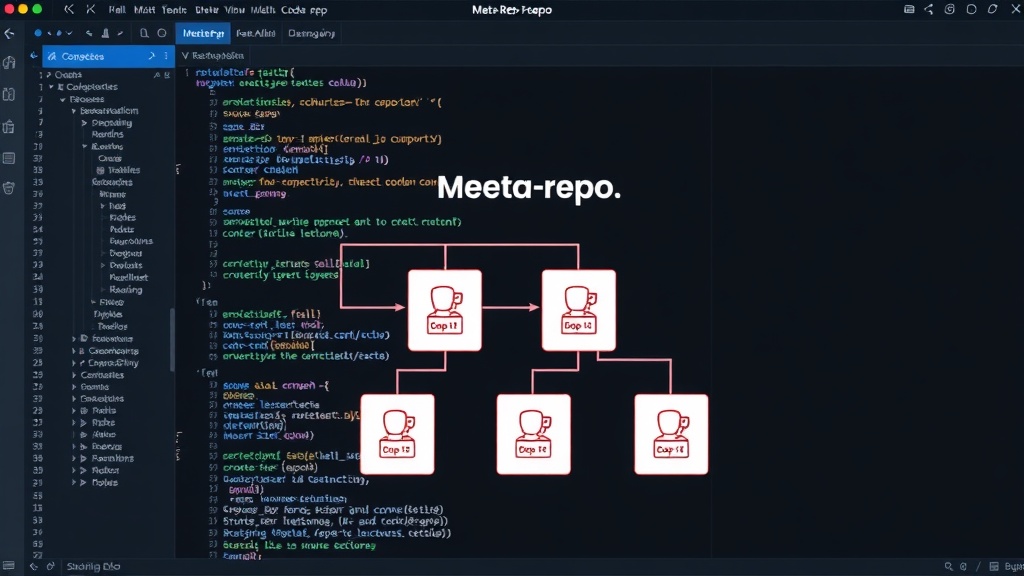Click the plain circle icon at top right
This screenshot has width=1024, height=576.
tap(971, 10)
